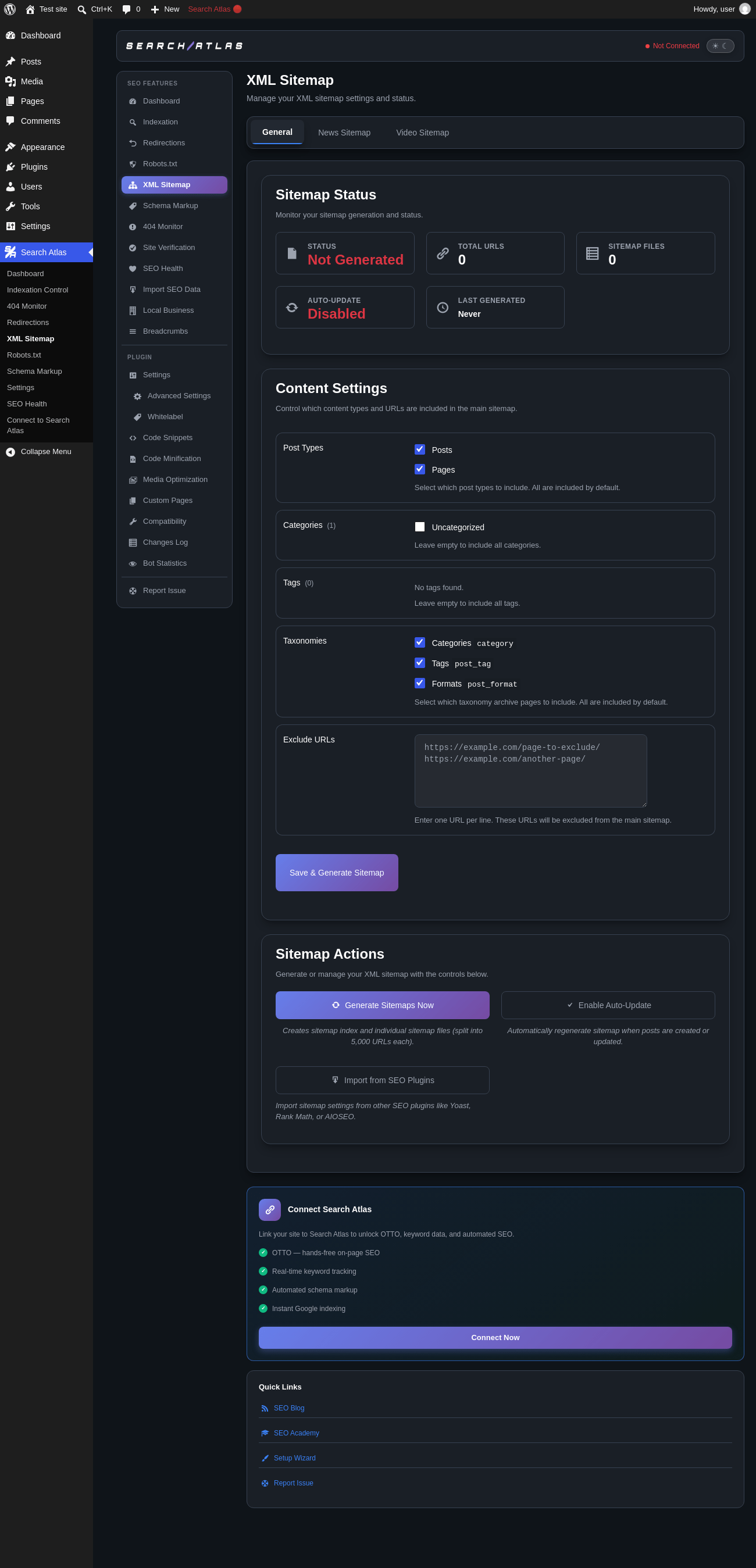
Task: Click inside the Exclude URLs text area
Action: (530, 770)
